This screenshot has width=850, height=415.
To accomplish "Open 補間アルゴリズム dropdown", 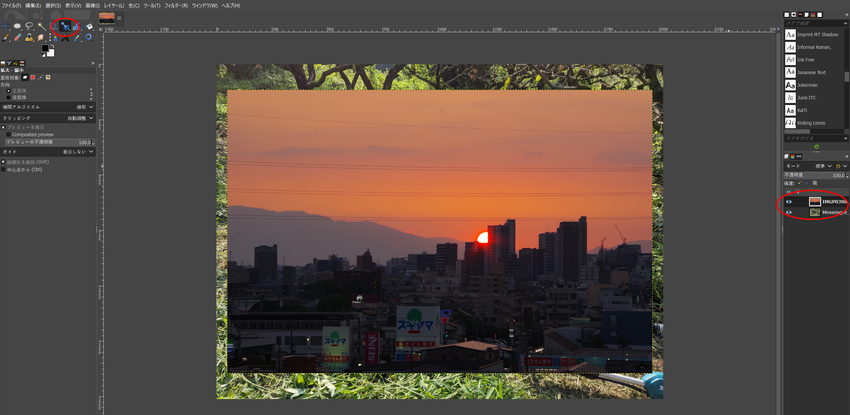I will coord(48,107).
